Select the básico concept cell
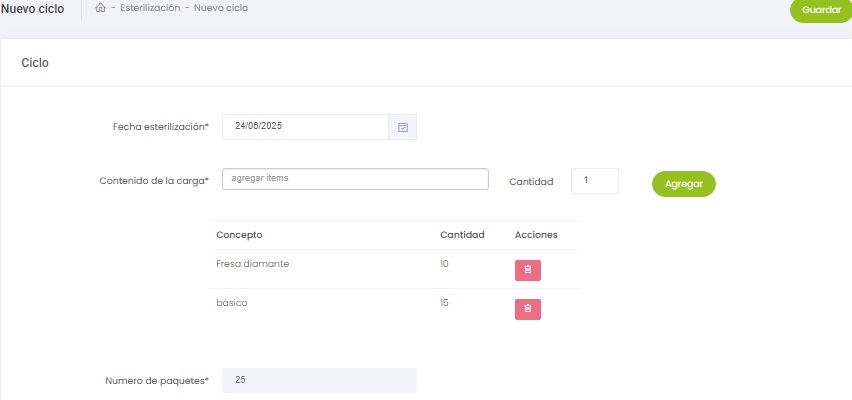852x400 pixels. pyautogui.click(x=231, y=303)
